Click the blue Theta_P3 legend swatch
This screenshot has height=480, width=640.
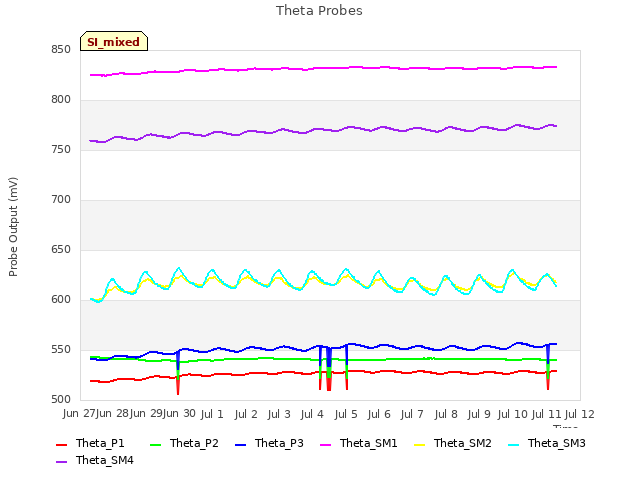[240, 444]
